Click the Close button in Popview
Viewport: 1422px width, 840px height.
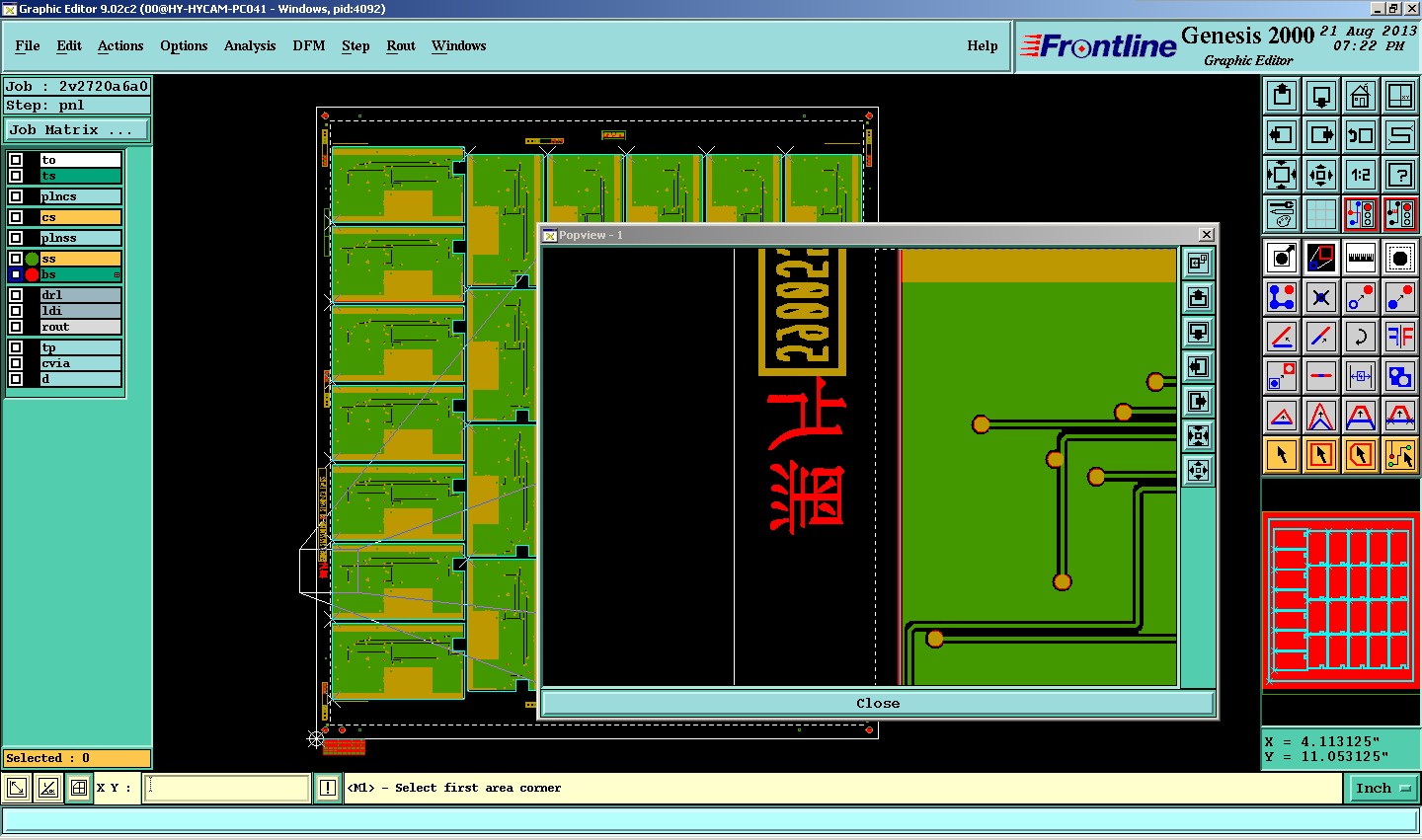[x=878, y=703]
